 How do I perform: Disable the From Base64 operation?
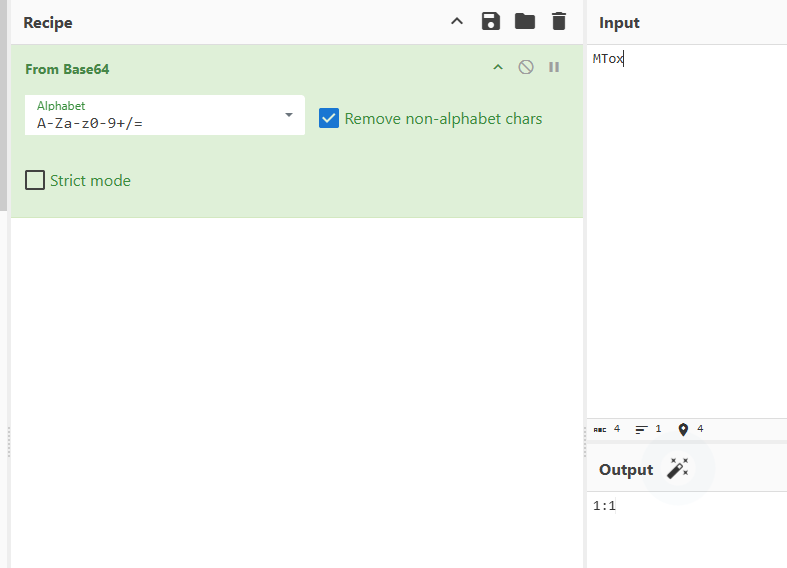[526, 68]
